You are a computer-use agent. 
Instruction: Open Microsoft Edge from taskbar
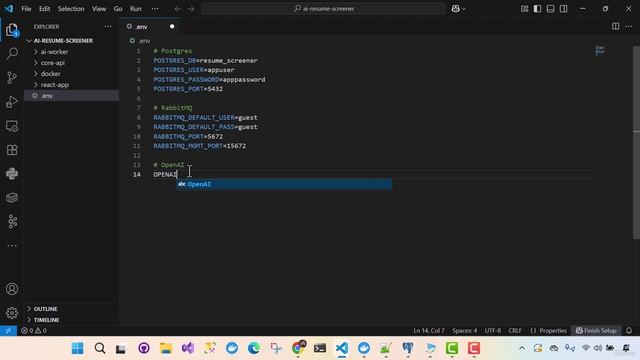(254, 348)
